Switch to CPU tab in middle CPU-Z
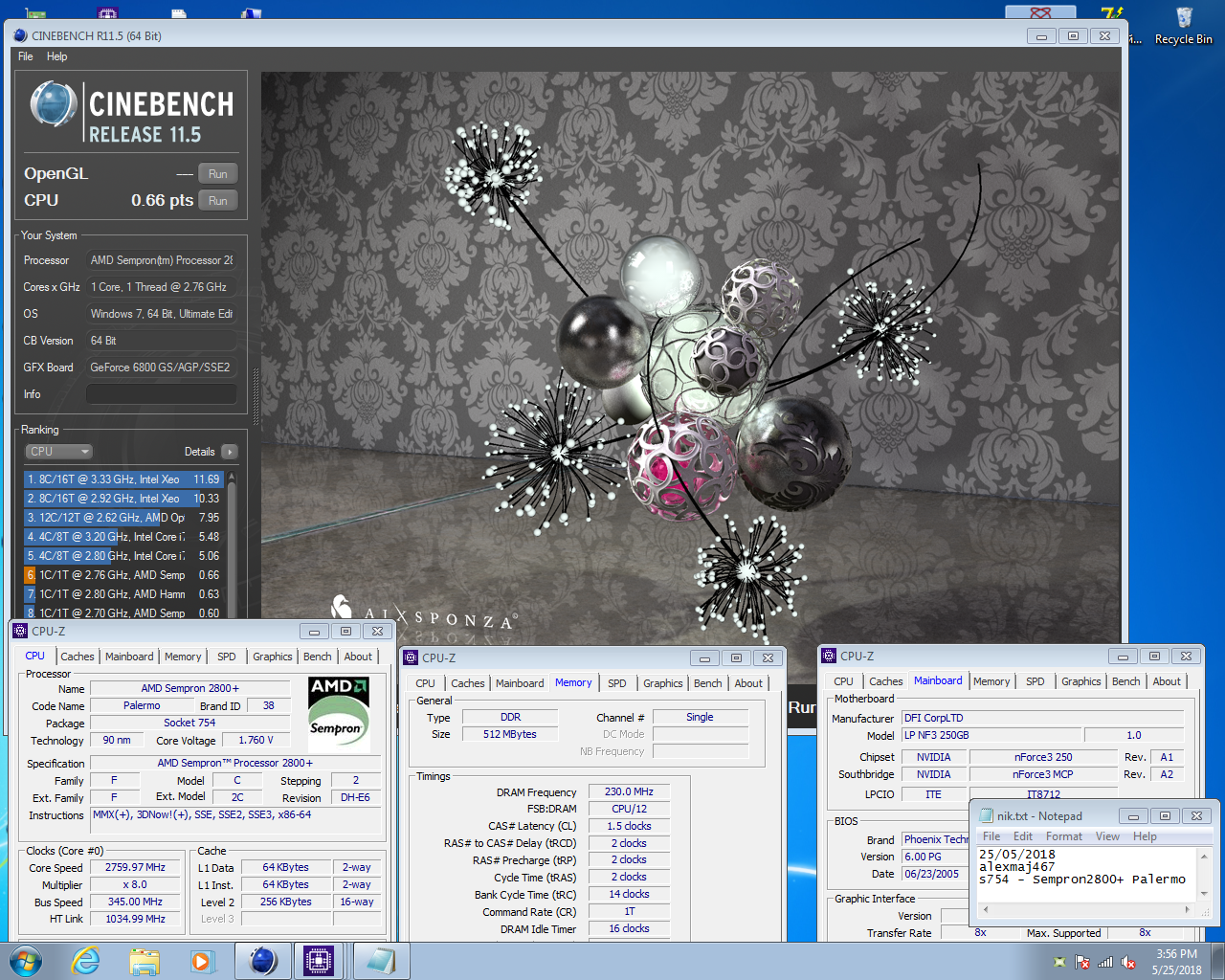This screenshot has width=1225, height=980. coord(425,683)
